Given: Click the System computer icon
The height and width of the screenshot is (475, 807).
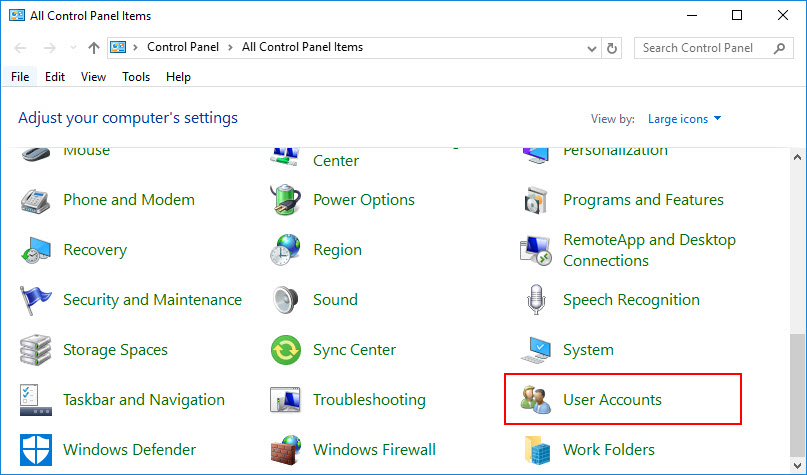Looking at the screenshot, I should coord(536,350).
